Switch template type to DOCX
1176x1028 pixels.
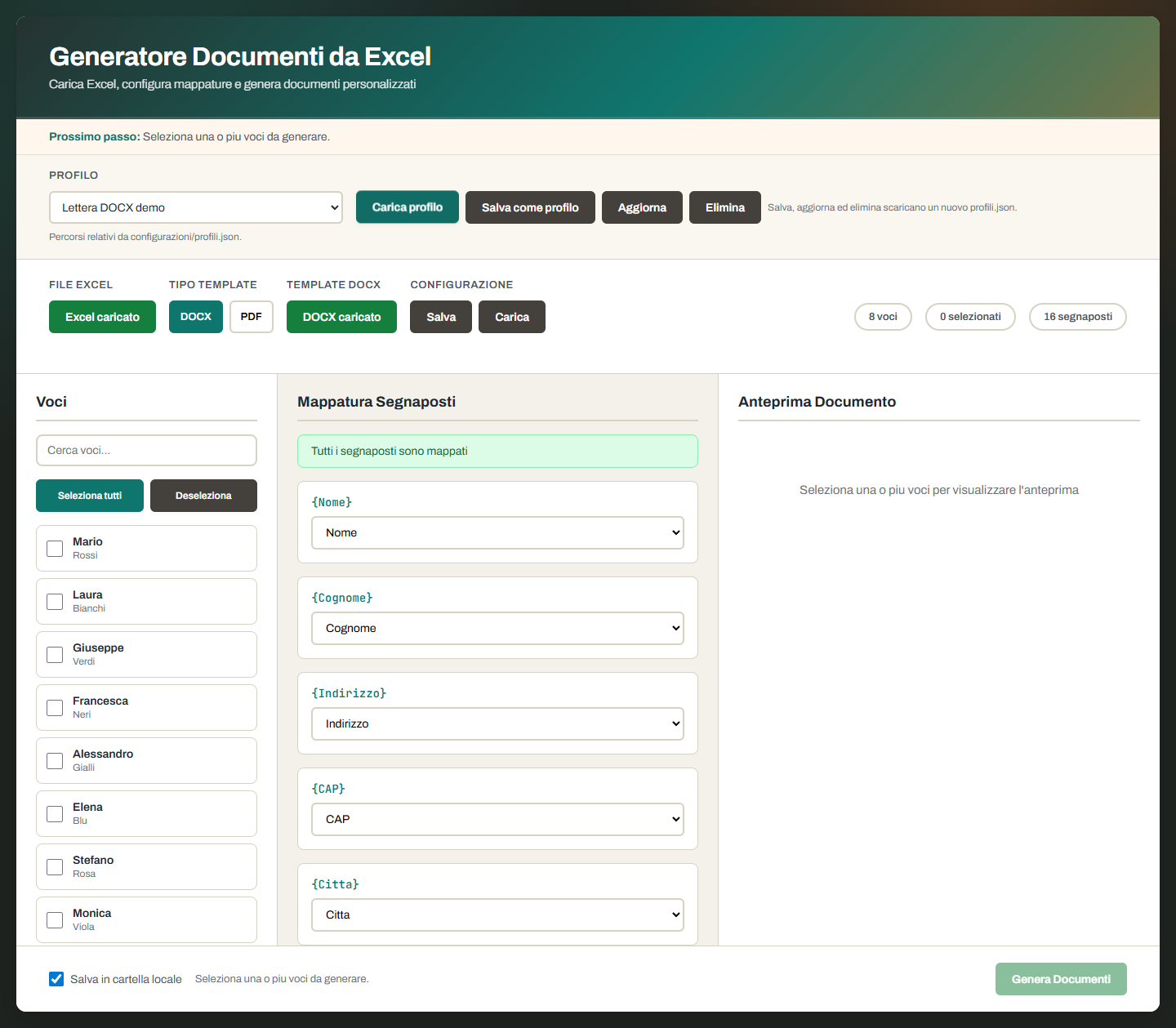[x=196, y=317]
